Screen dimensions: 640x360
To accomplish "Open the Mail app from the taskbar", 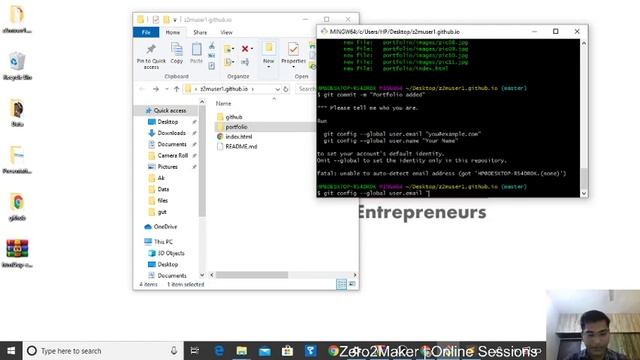I will point(264,351).
